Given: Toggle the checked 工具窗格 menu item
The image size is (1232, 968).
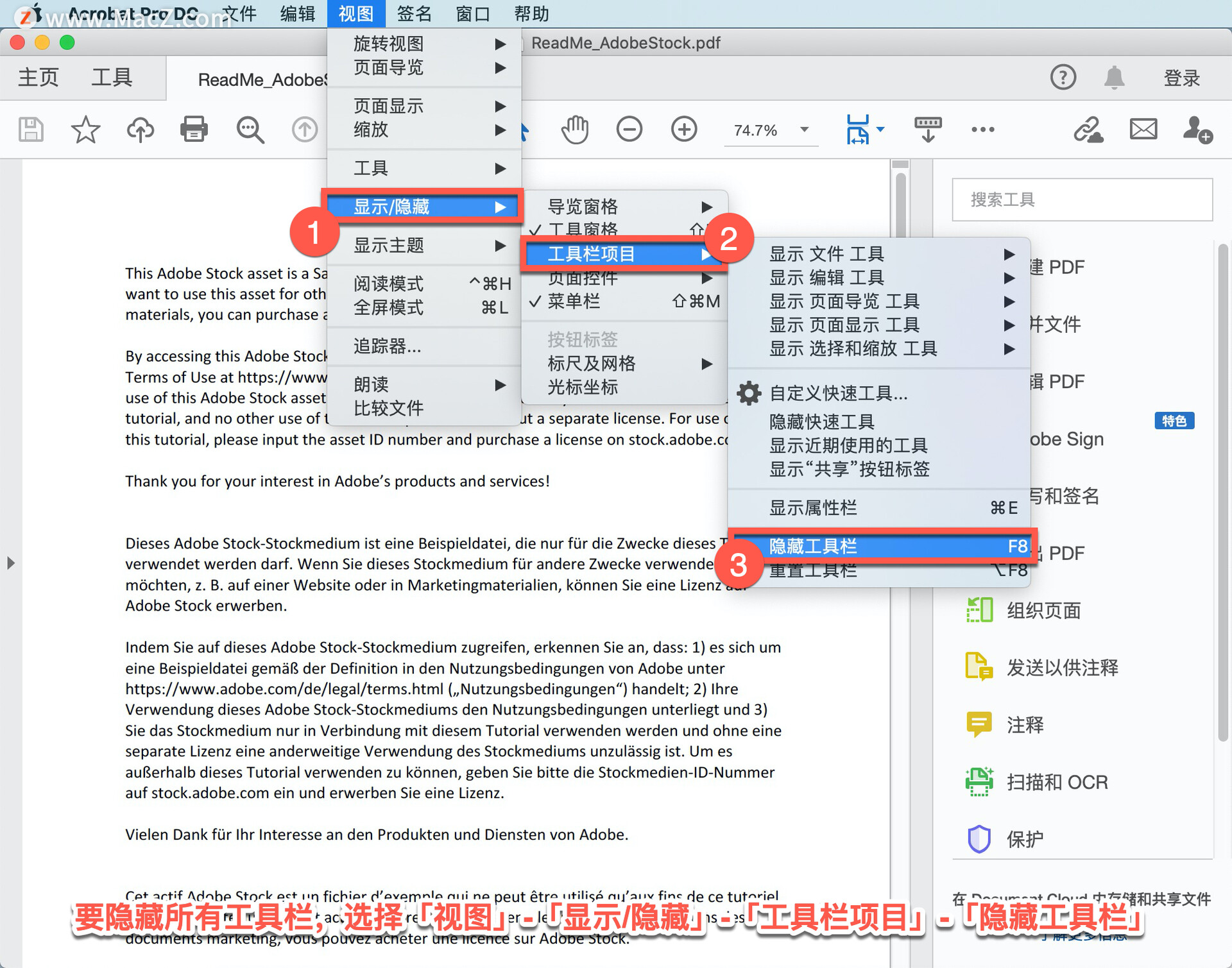Looking at the screenshot, I should point(624,230).
